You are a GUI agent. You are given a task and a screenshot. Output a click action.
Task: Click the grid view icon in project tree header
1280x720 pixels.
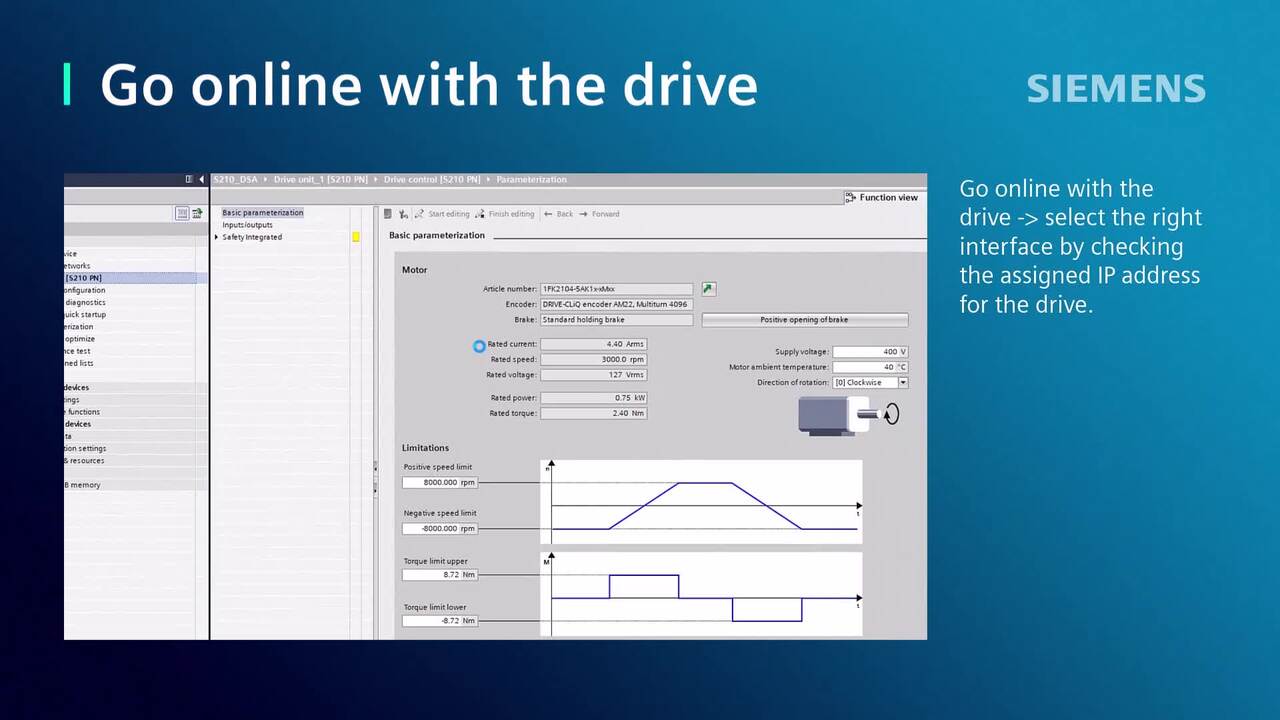click(182, 213)
